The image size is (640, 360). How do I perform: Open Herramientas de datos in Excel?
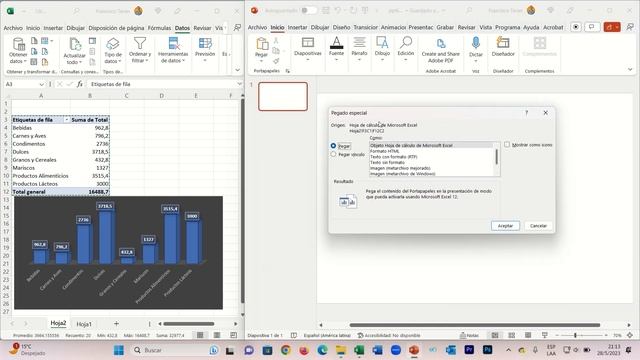(173, 50)
